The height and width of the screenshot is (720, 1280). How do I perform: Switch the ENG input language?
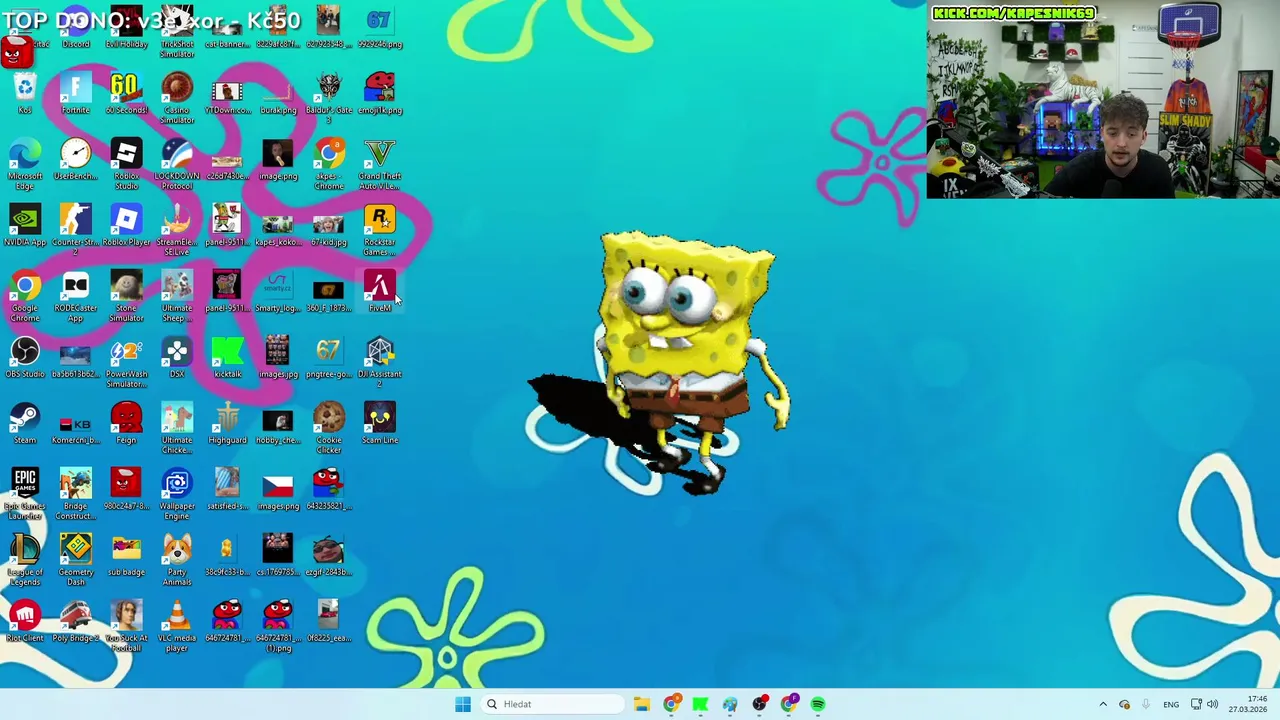coord(1171,704)
